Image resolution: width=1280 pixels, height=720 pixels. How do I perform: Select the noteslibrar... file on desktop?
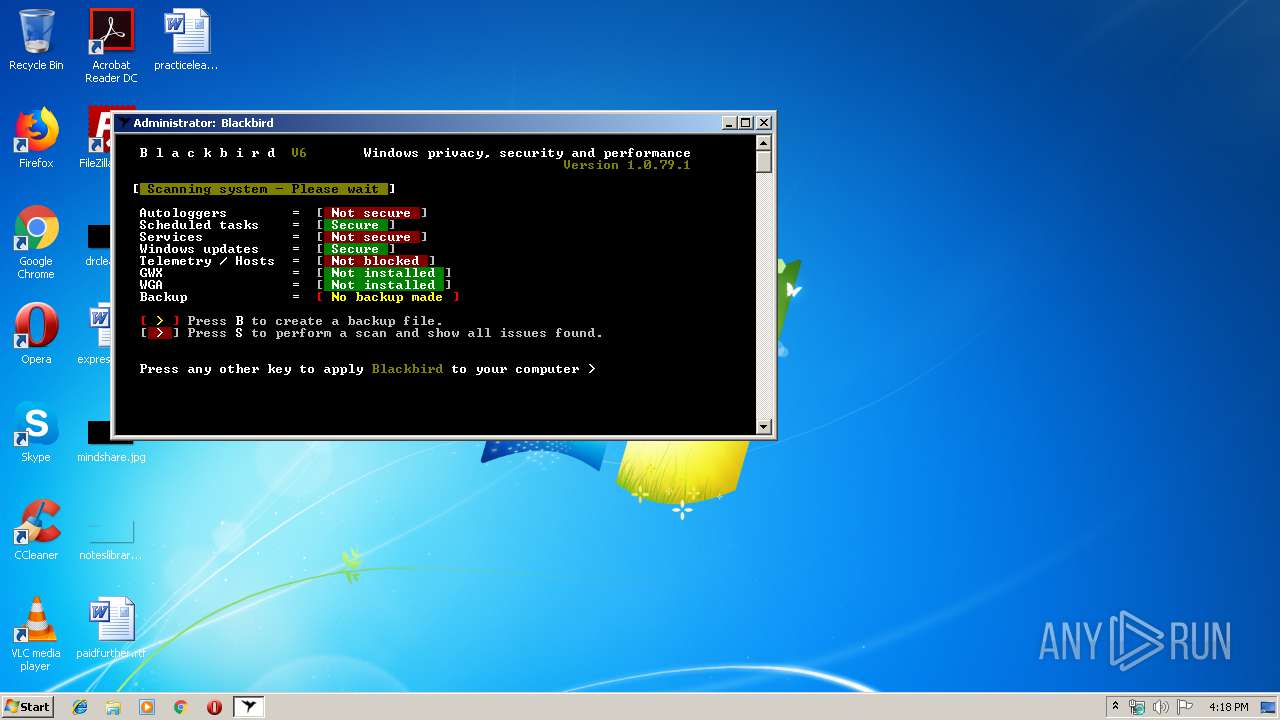[111, 539]
